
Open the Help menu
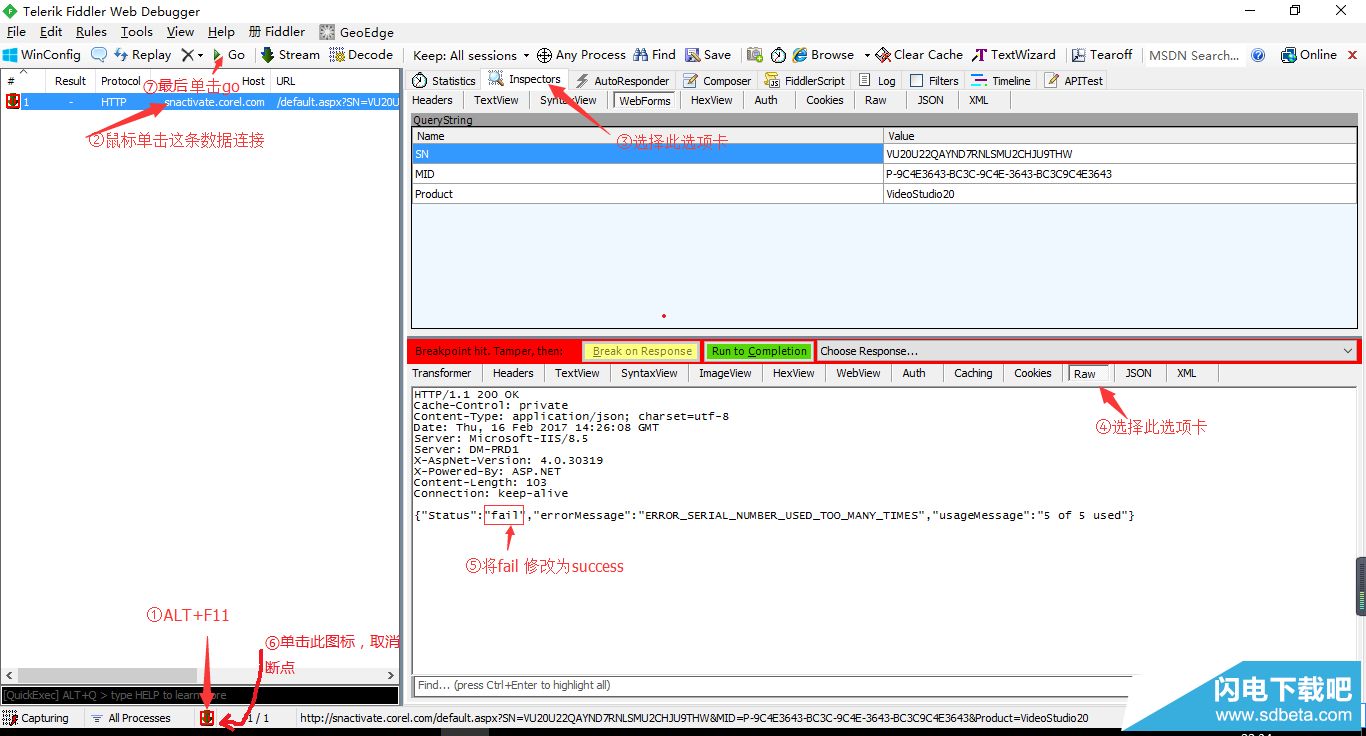221,32
